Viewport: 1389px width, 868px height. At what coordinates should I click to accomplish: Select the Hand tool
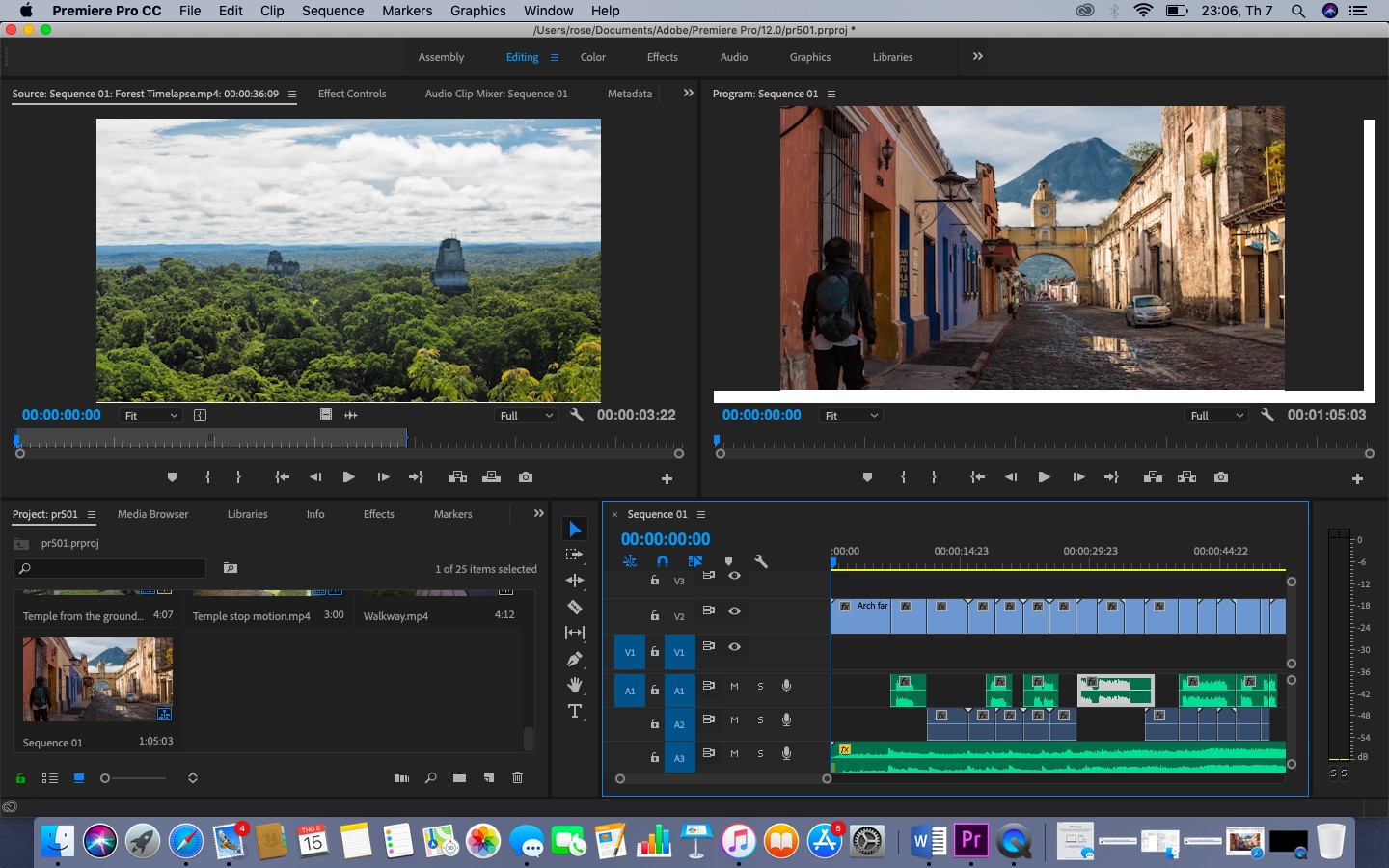tap(575, 685)
